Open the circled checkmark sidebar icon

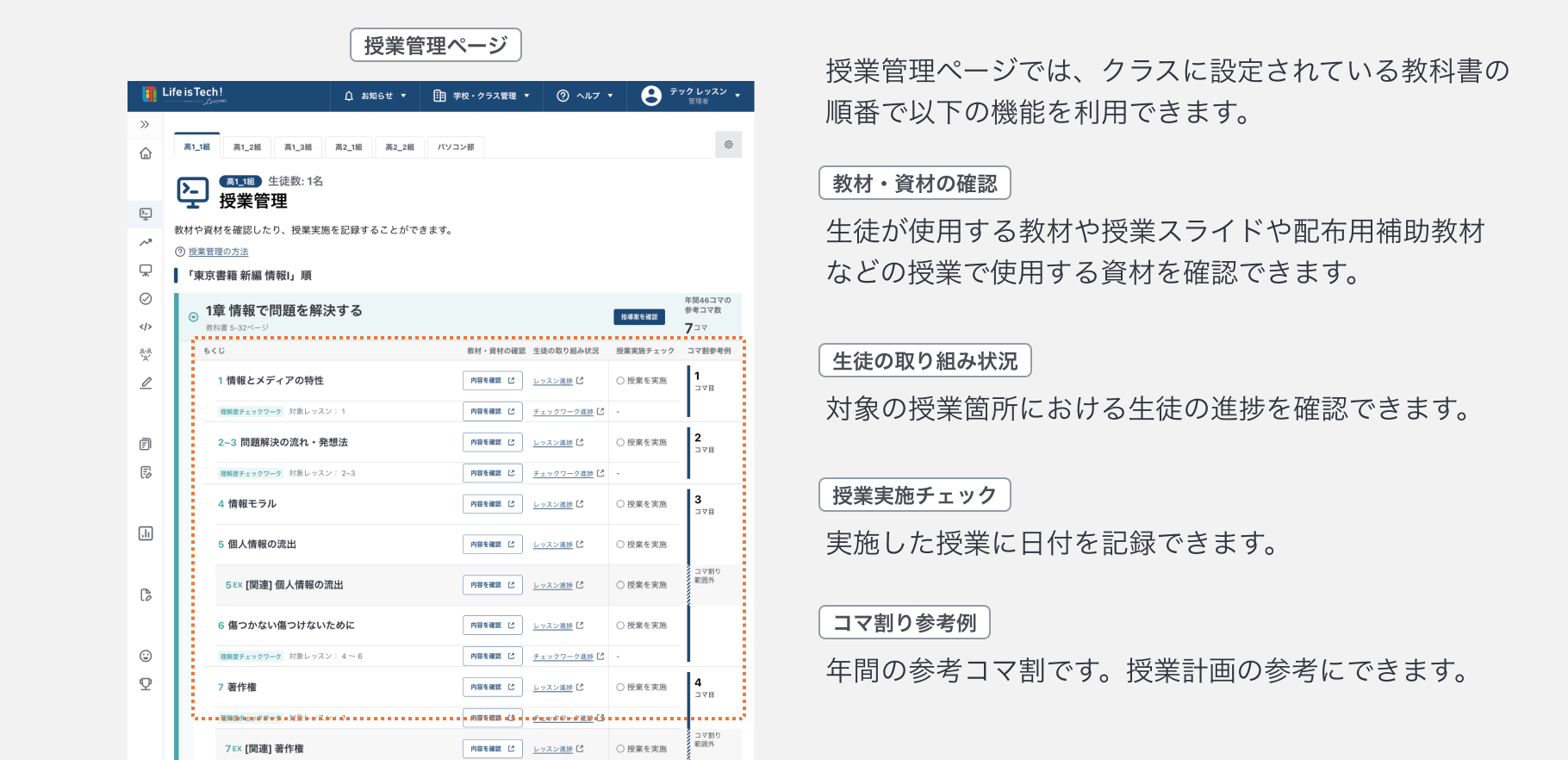click(x=146, y=299)
